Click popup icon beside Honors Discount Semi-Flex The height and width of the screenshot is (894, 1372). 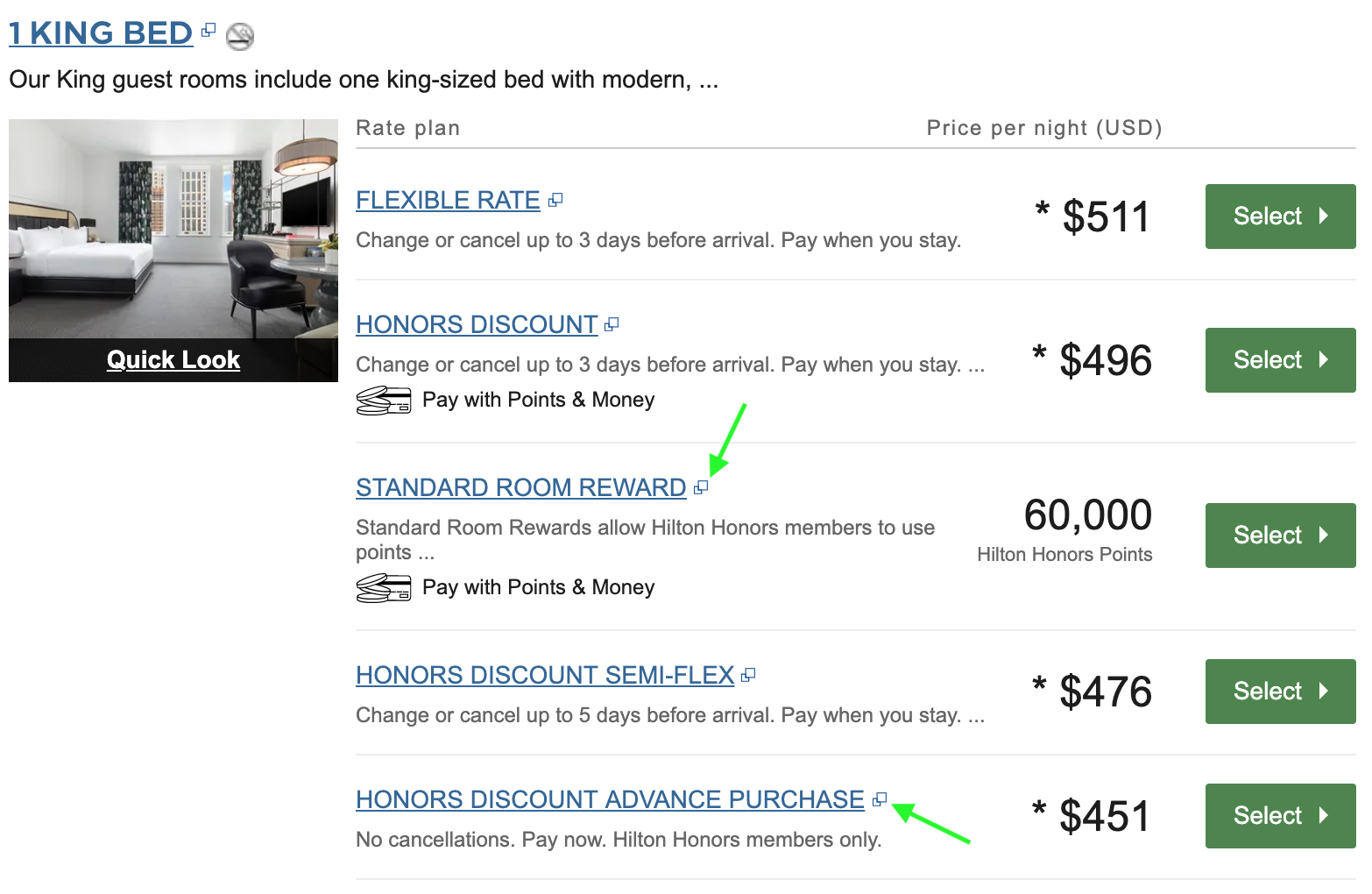tap(748, 676)
